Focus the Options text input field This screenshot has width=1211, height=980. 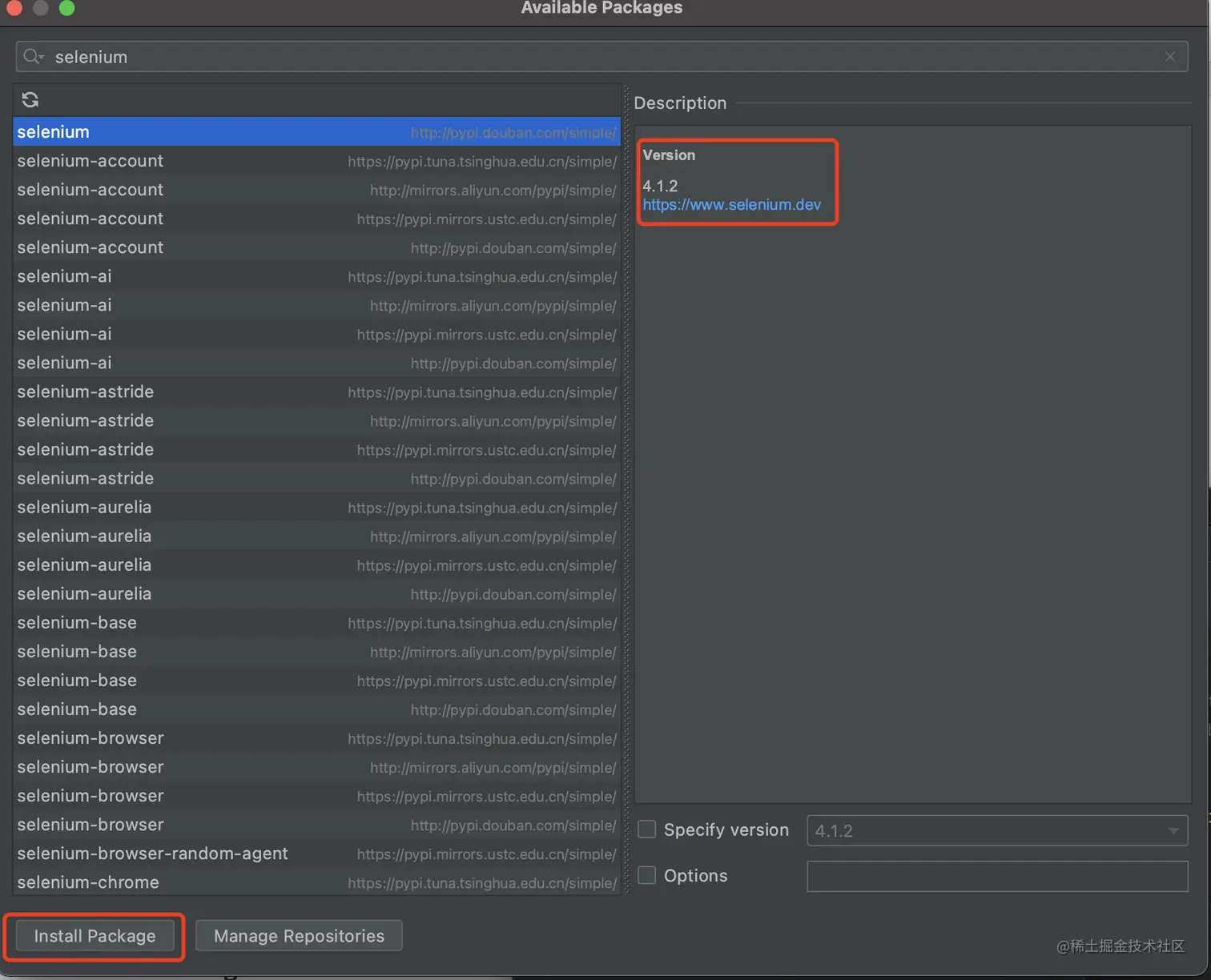(997, 876)
